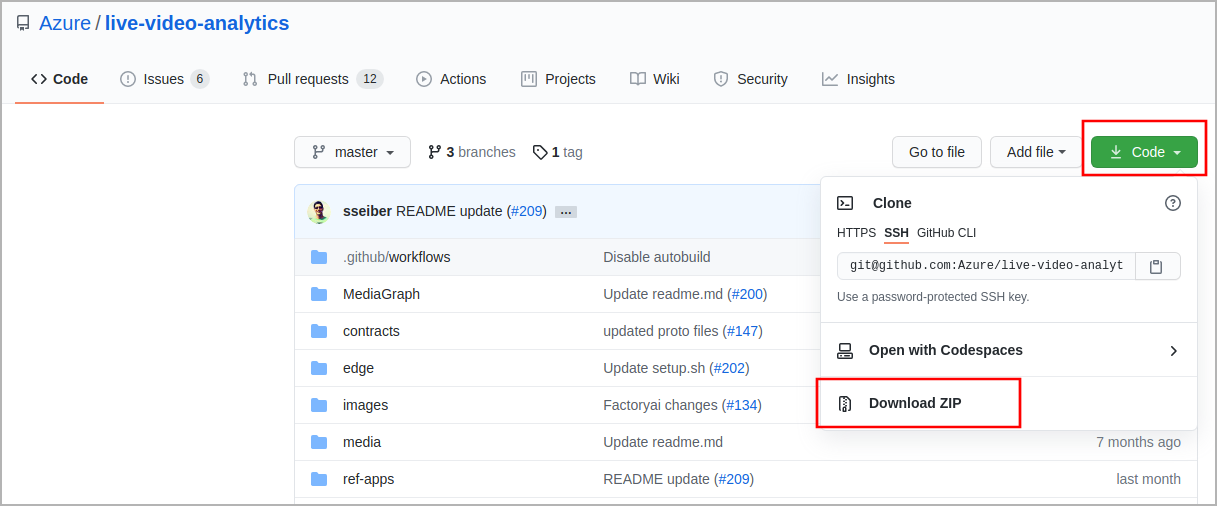This screenshot has height=506, width=1217.
Task: Click the Security shield icon
Action: 721,79
